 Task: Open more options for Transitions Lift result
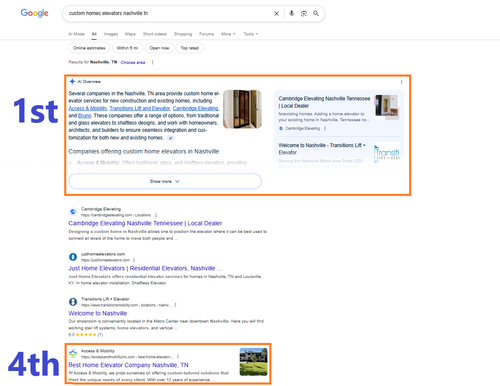pos(175,305)
